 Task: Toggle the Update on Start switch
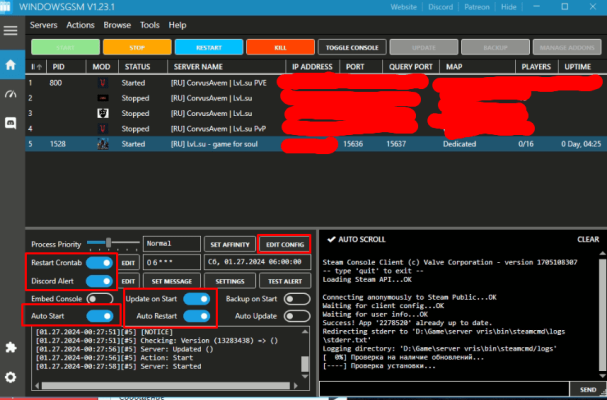click(197, 299)
